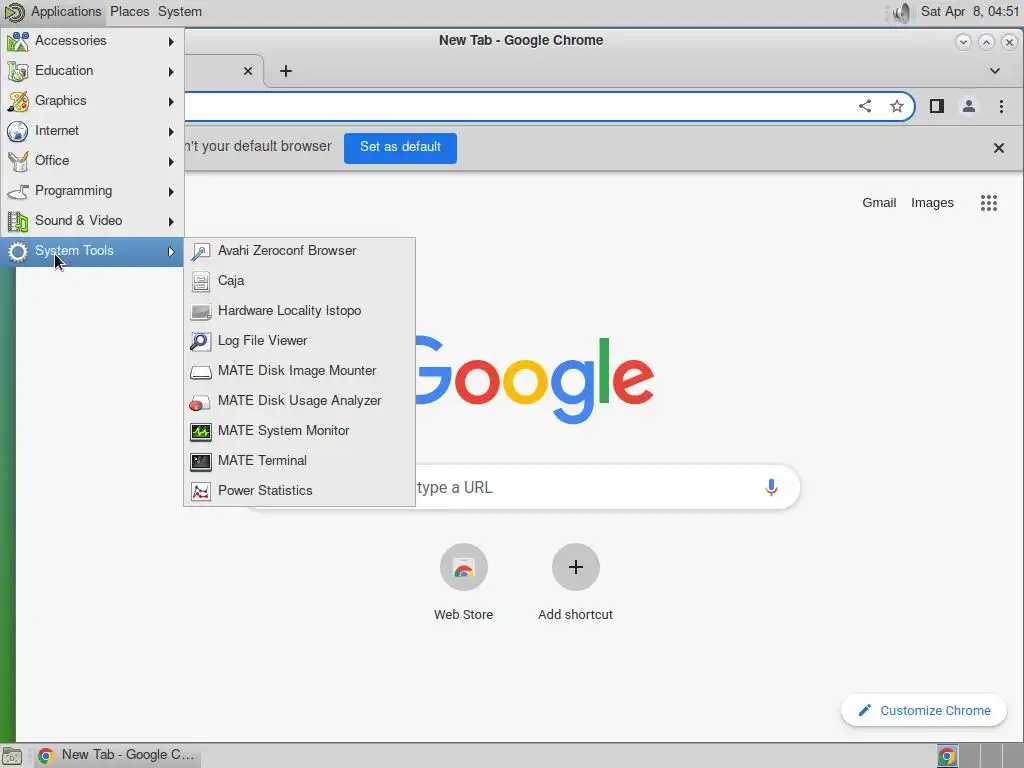Click the Log File Viewer magnifier icon
The image size is (1024, 768).
pyautogui.click(x=200, y=342)
